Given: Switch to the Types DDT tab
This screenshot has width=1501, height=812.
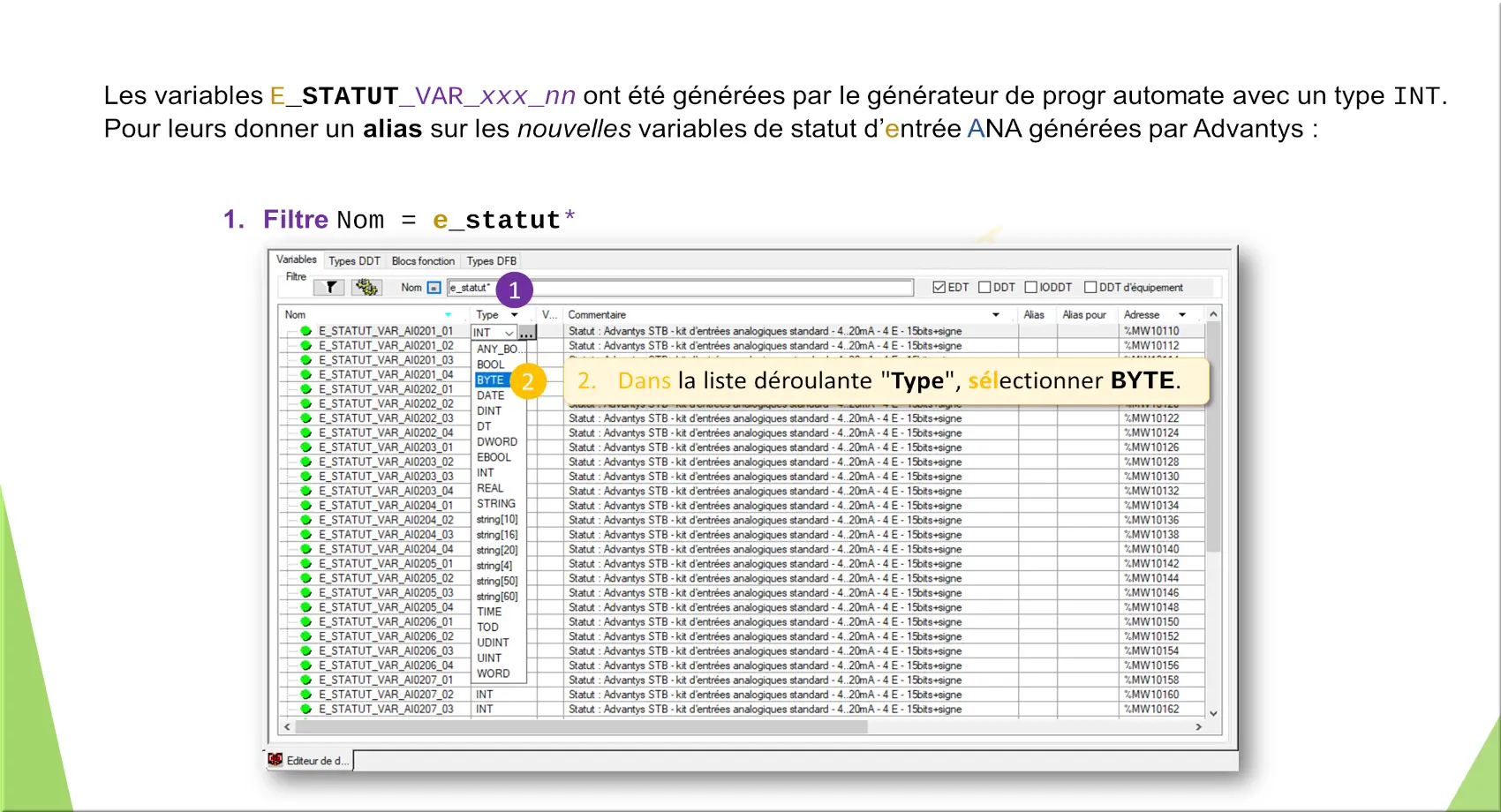Looking at the screenshot, I should click(x=354, y=261).
